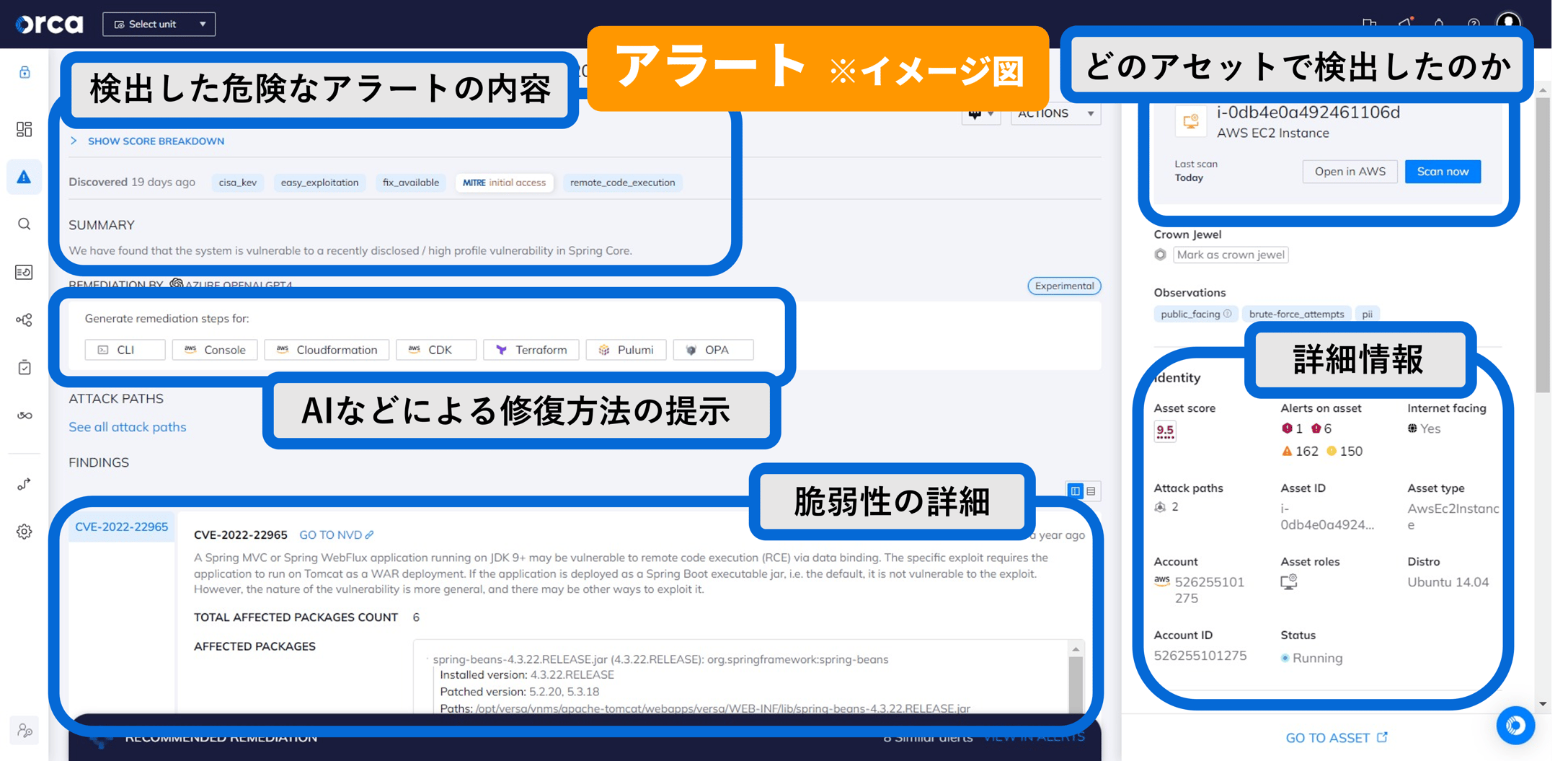Select the CVE-2022-22965 finding entry
Screen dimensions: 1568x761
coord(120,527)
